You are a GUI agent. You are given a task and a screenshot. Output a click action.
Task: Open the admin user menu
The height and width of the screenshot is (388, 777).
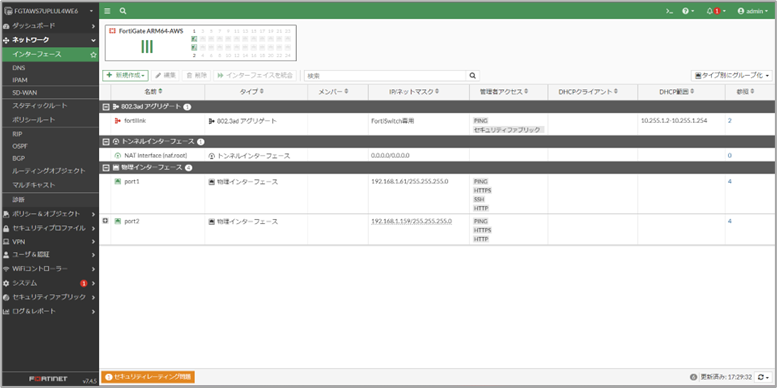tap(753, 10)
